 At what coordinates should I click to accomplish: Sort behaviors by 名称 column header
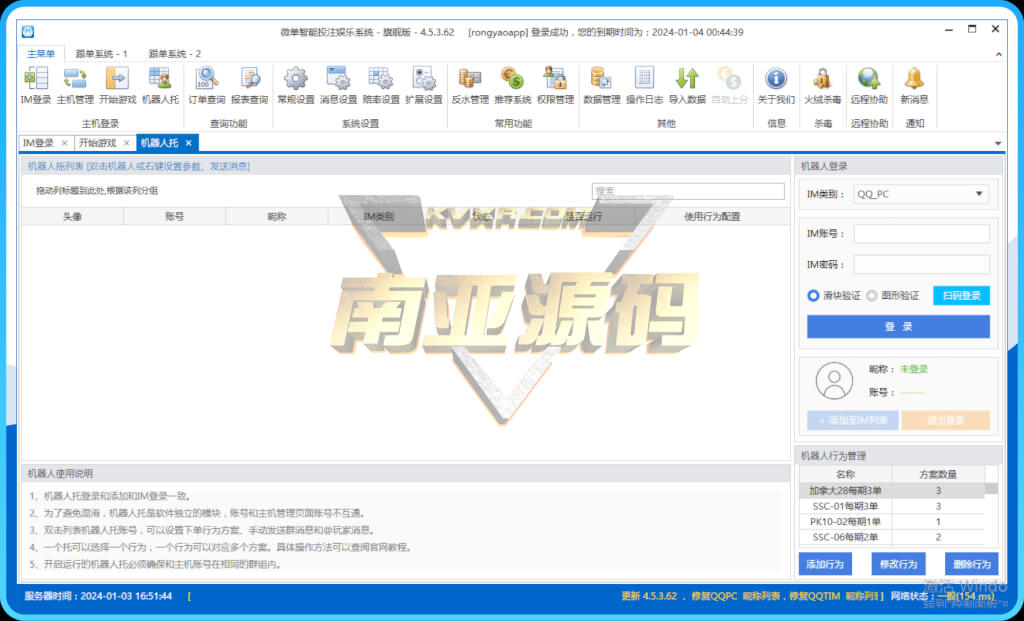point(845,475)
